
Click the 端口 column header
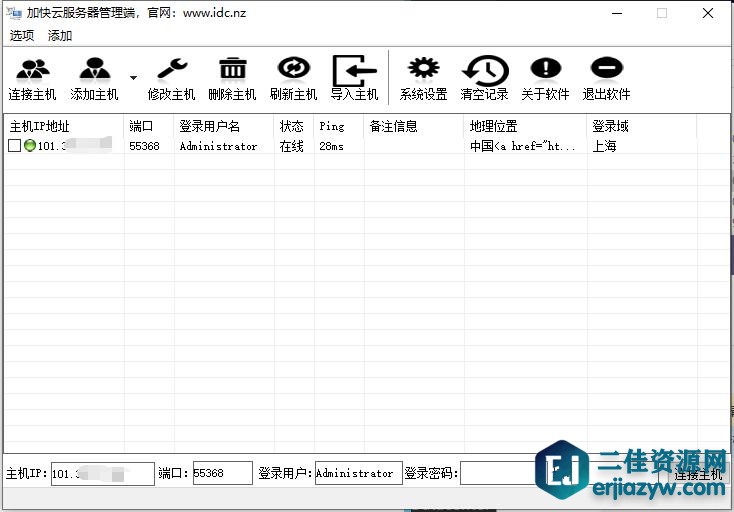pyautogui.click(x=149, y=126)
